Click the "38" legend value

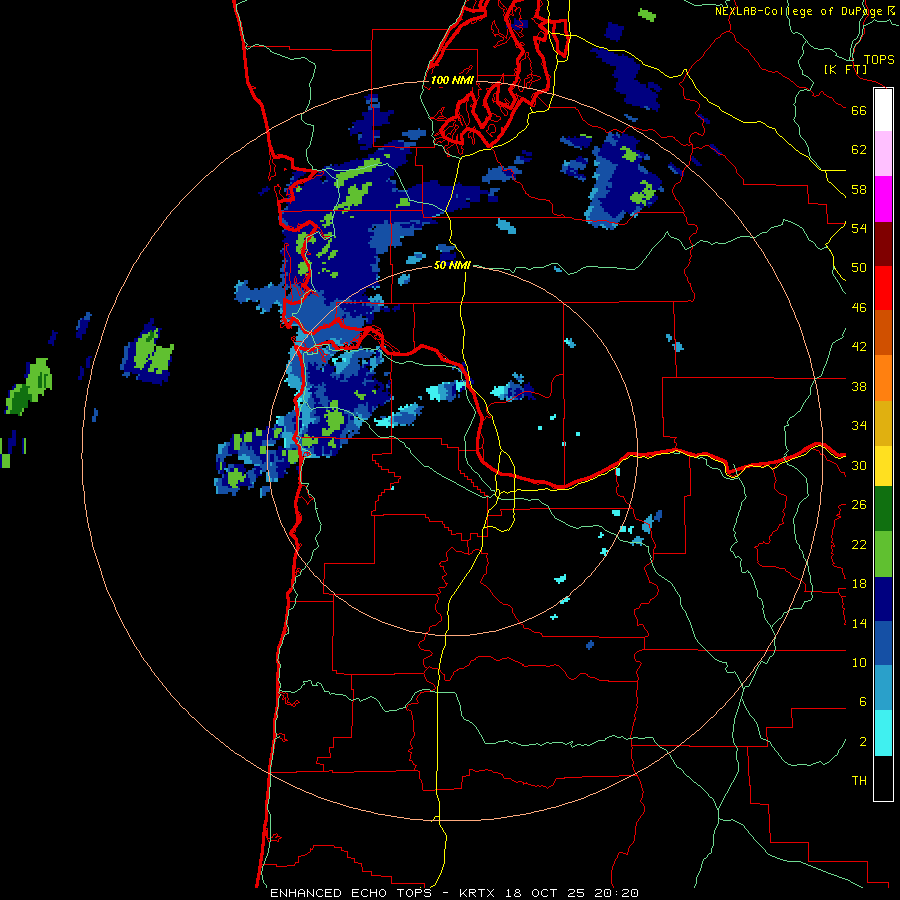859,386
